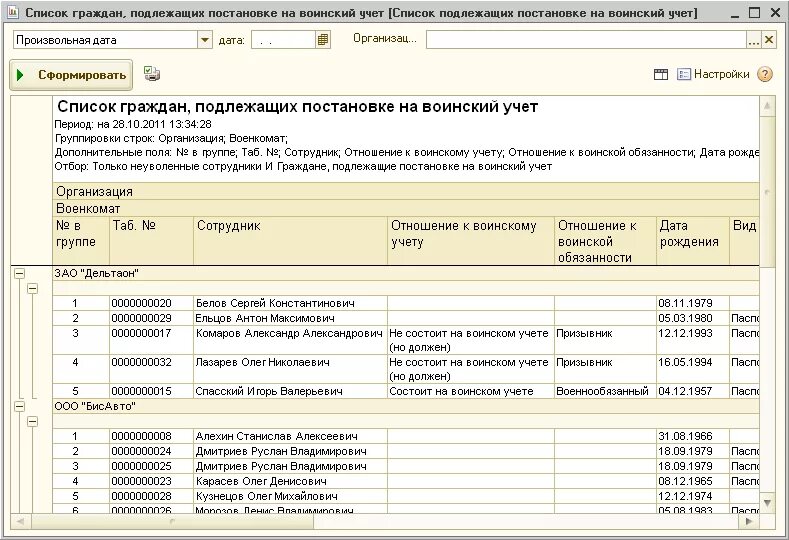Viewport: 789px width, 540px height.
Task: Maximize the report window
Action: (754, 13)
